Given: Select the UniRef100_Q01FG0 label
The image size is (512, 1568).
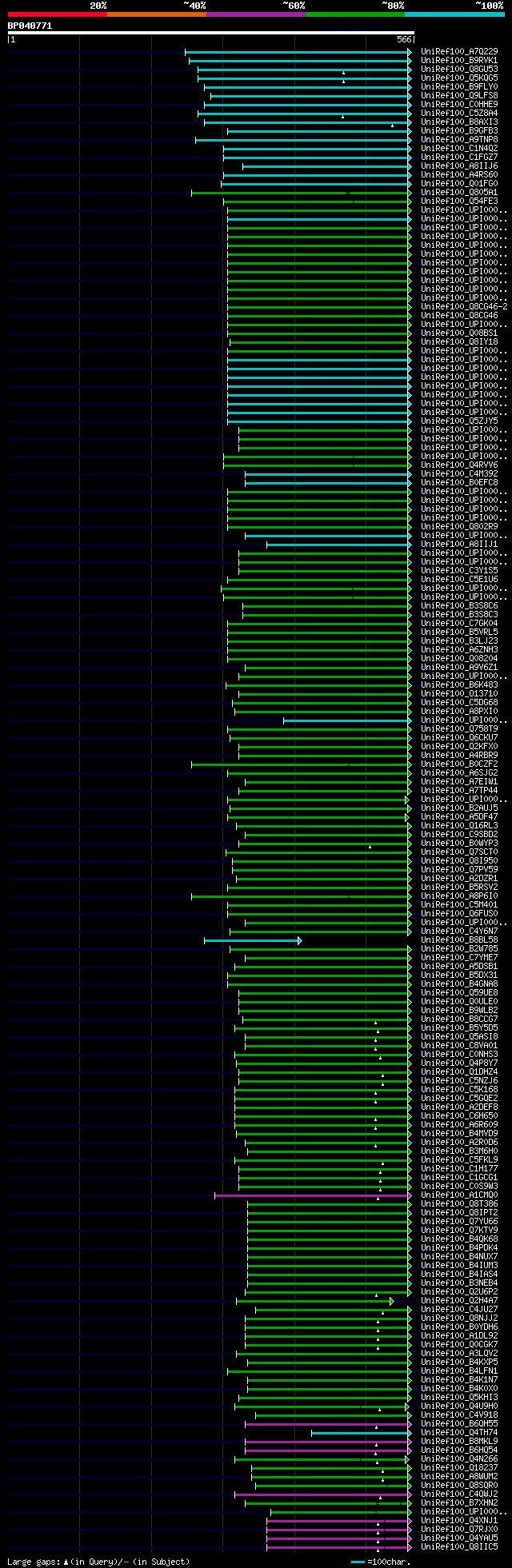Looking at the screenshot, I should [459, 183].
